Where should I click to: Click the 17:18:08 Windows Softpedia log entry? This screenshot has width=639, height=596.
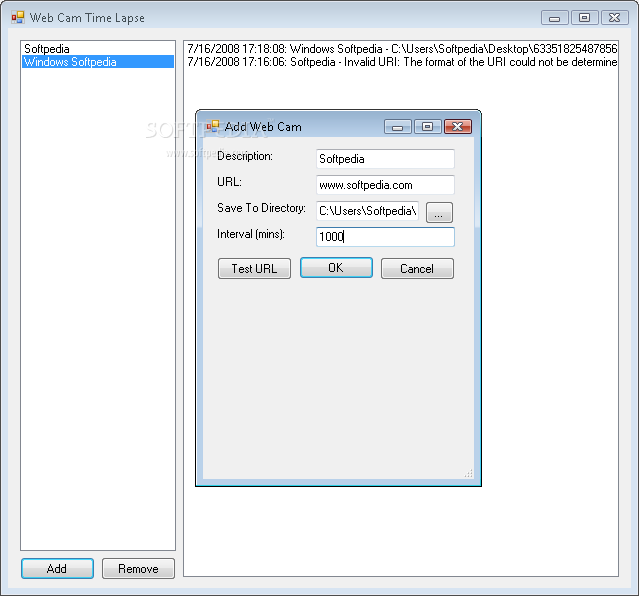[x=402, y=49]
